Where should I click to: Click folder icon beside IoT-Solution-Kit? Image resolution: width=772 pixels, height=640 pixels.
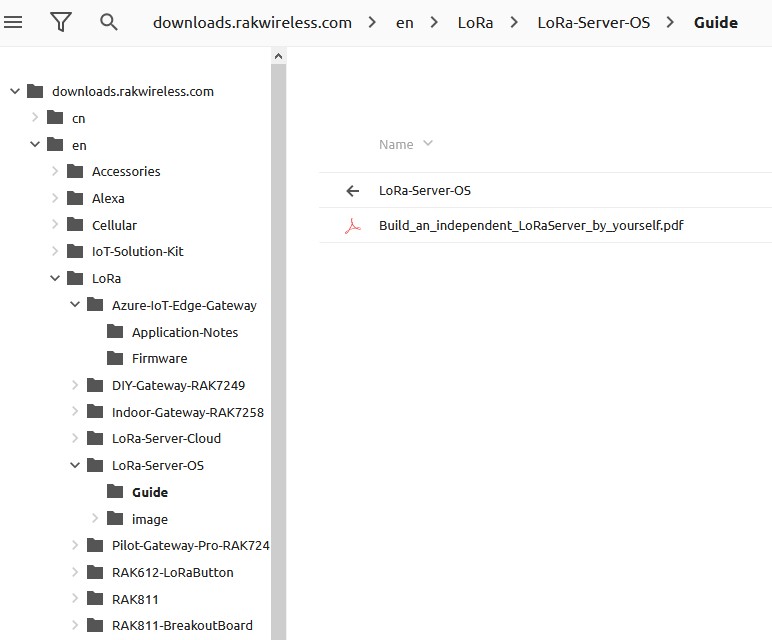point(75,251)
